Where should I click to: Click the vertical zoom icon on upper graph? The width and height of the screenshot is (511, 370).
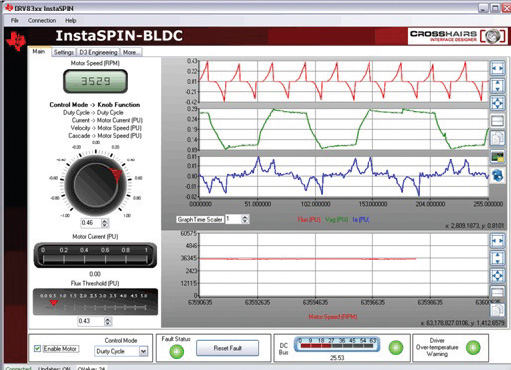[x=497, y=86]
